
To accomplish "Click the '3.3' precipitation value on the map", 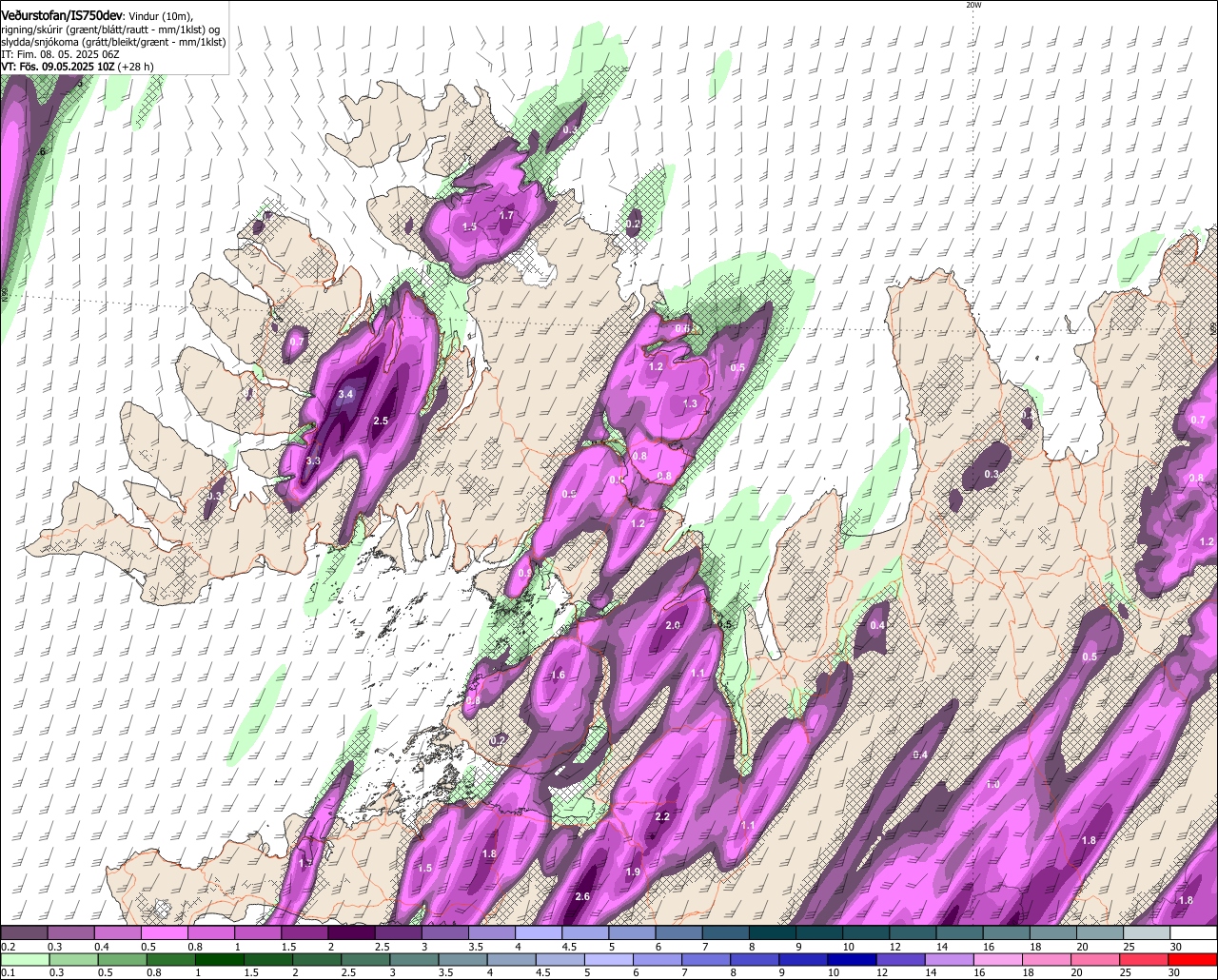I will [313, 461].
